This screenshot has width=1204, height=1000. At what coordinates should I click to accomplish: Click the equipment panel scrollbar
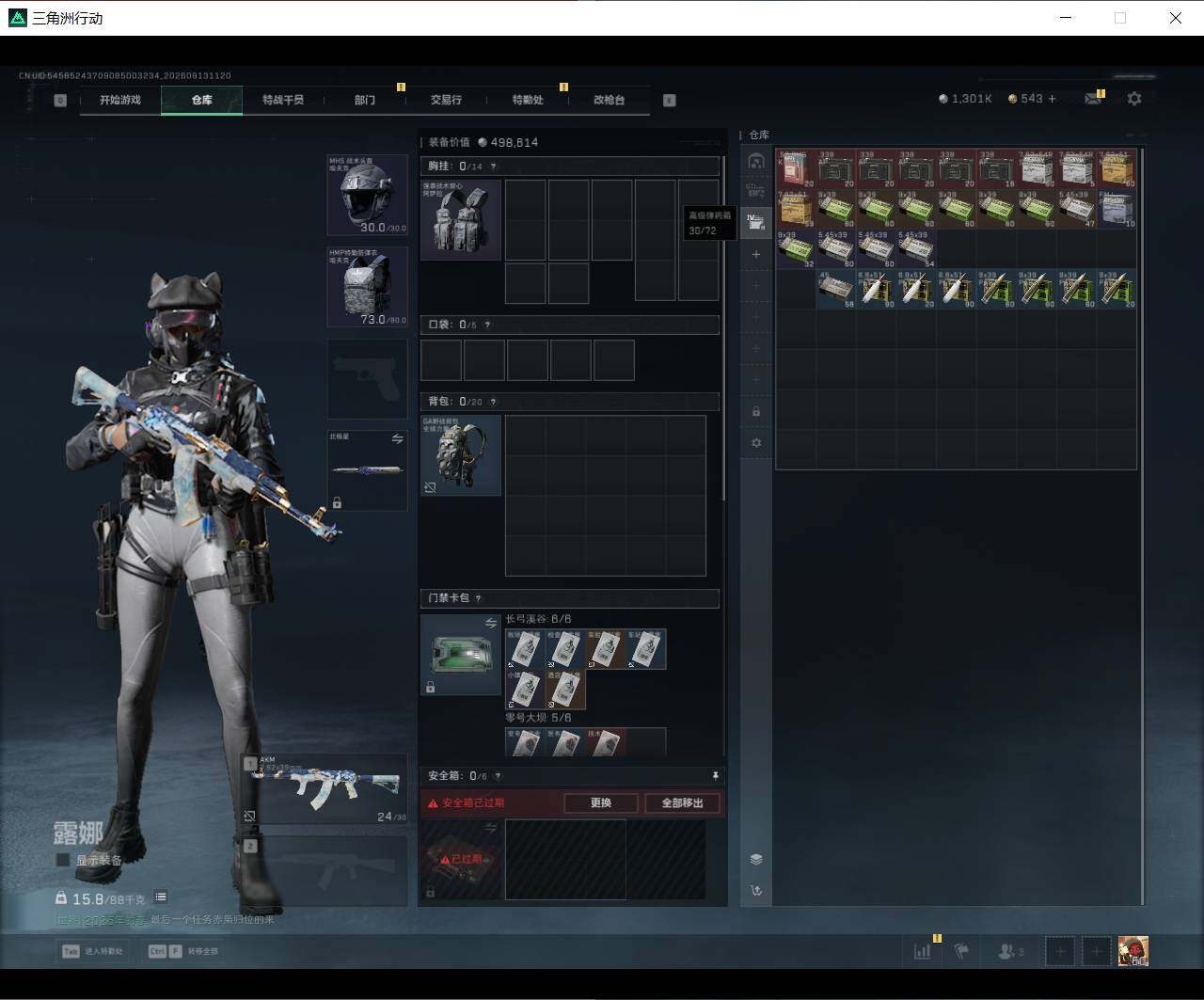click(x=723, y=329)
